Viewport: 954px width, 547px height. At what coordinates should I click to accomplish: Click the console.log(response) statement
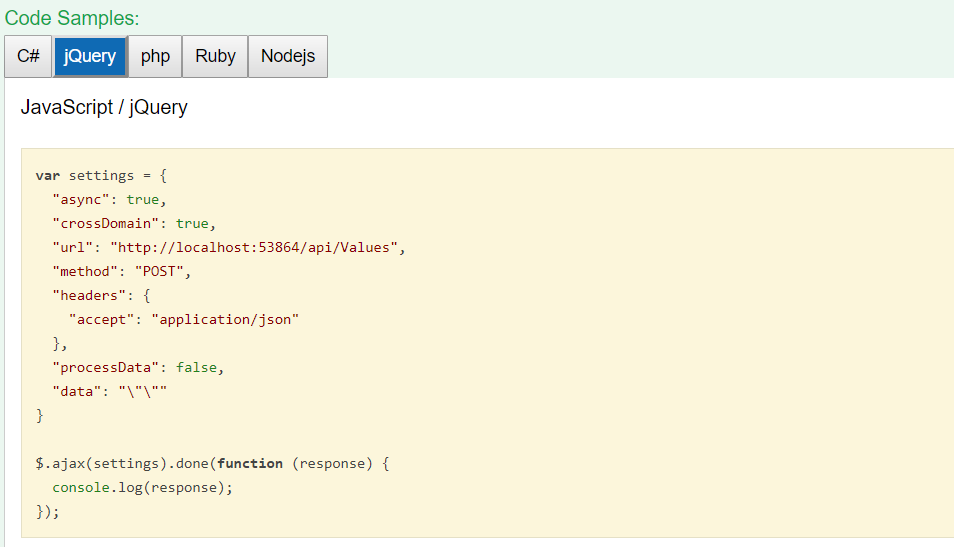click(x=142, y=488)
